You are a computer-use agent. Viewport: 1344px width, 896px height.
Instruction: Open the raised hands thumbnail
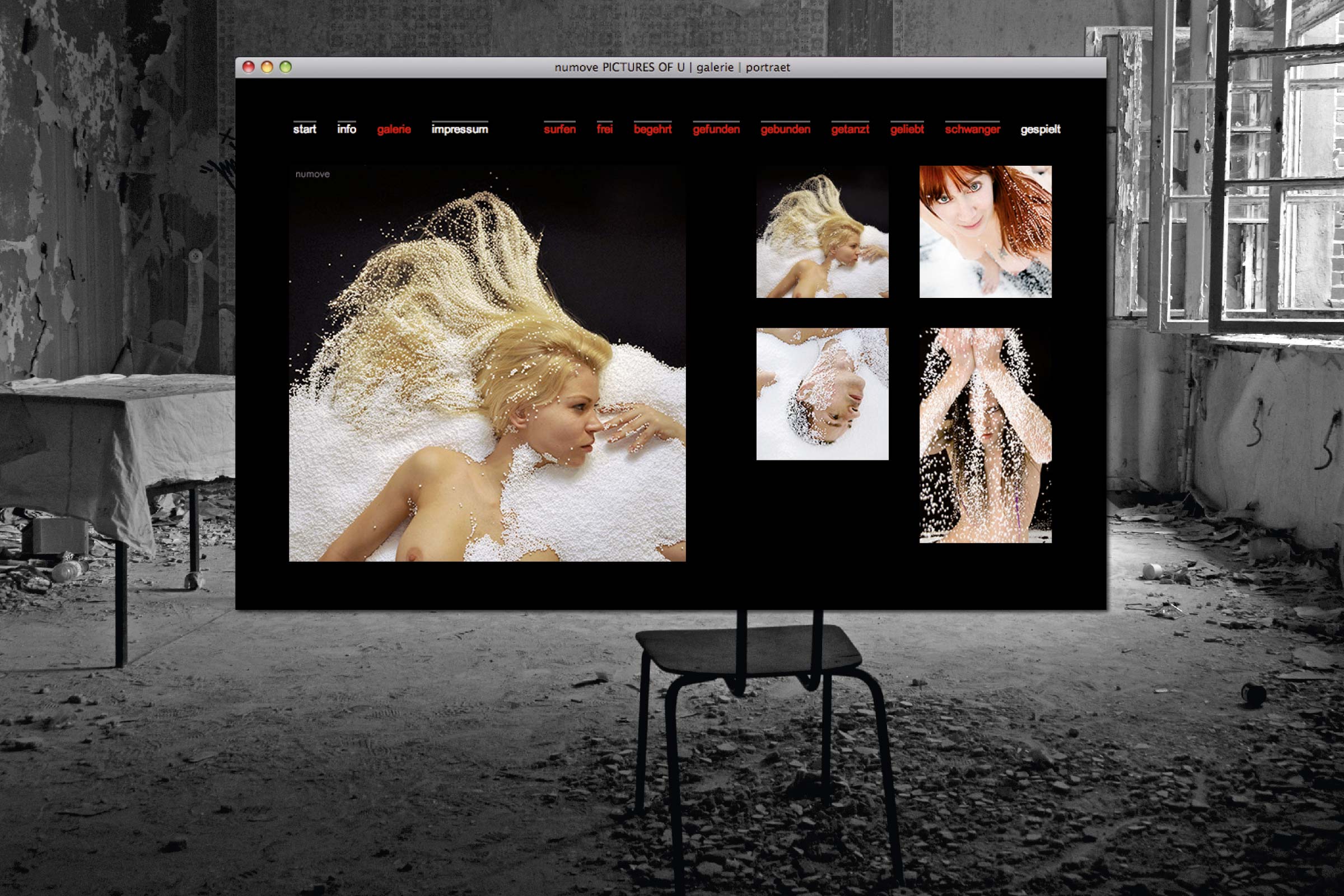(x=985, y=435)
